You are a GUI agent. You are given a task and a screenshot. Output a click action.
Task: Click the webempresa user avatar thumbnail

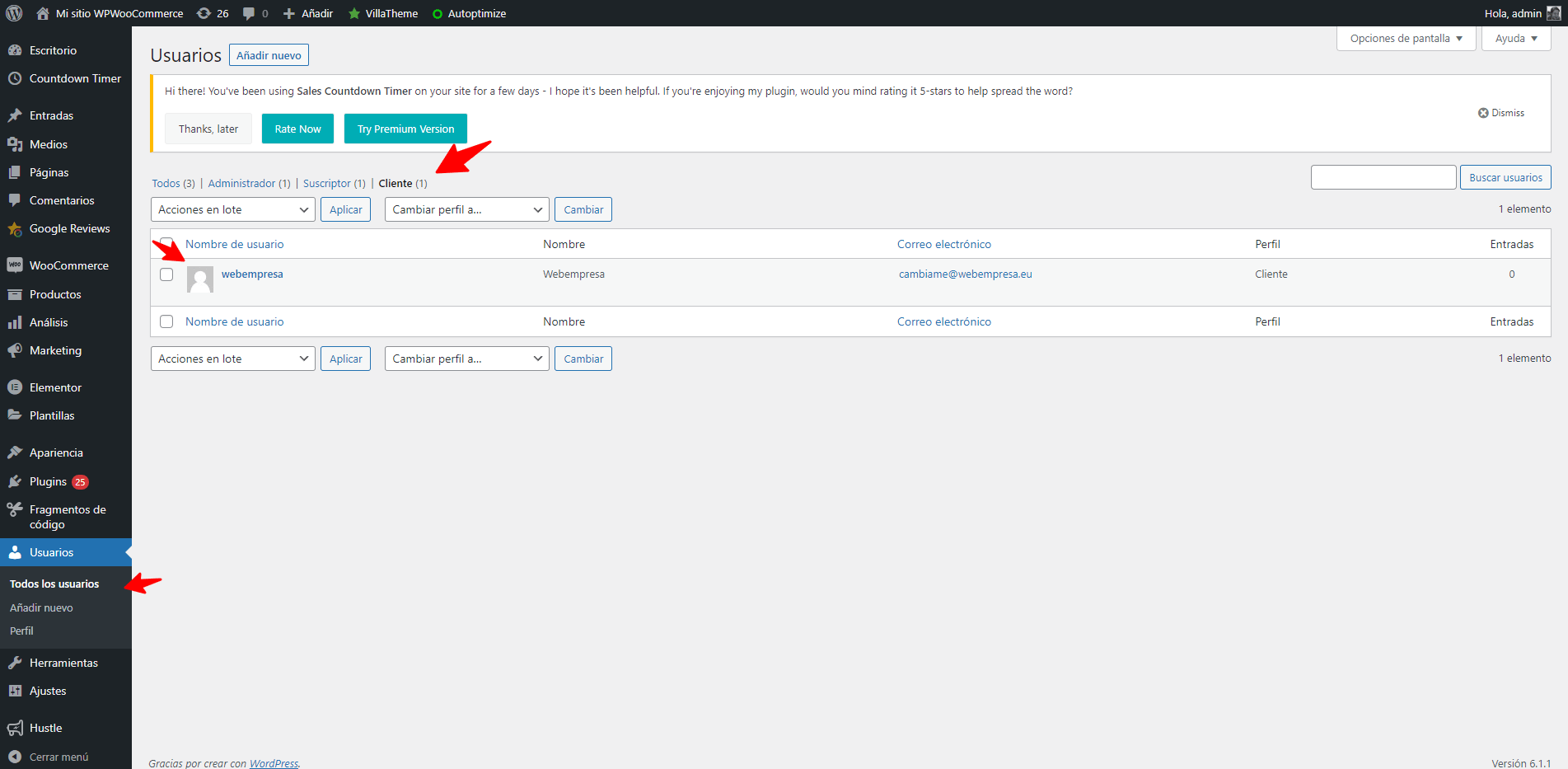(200, 279)
